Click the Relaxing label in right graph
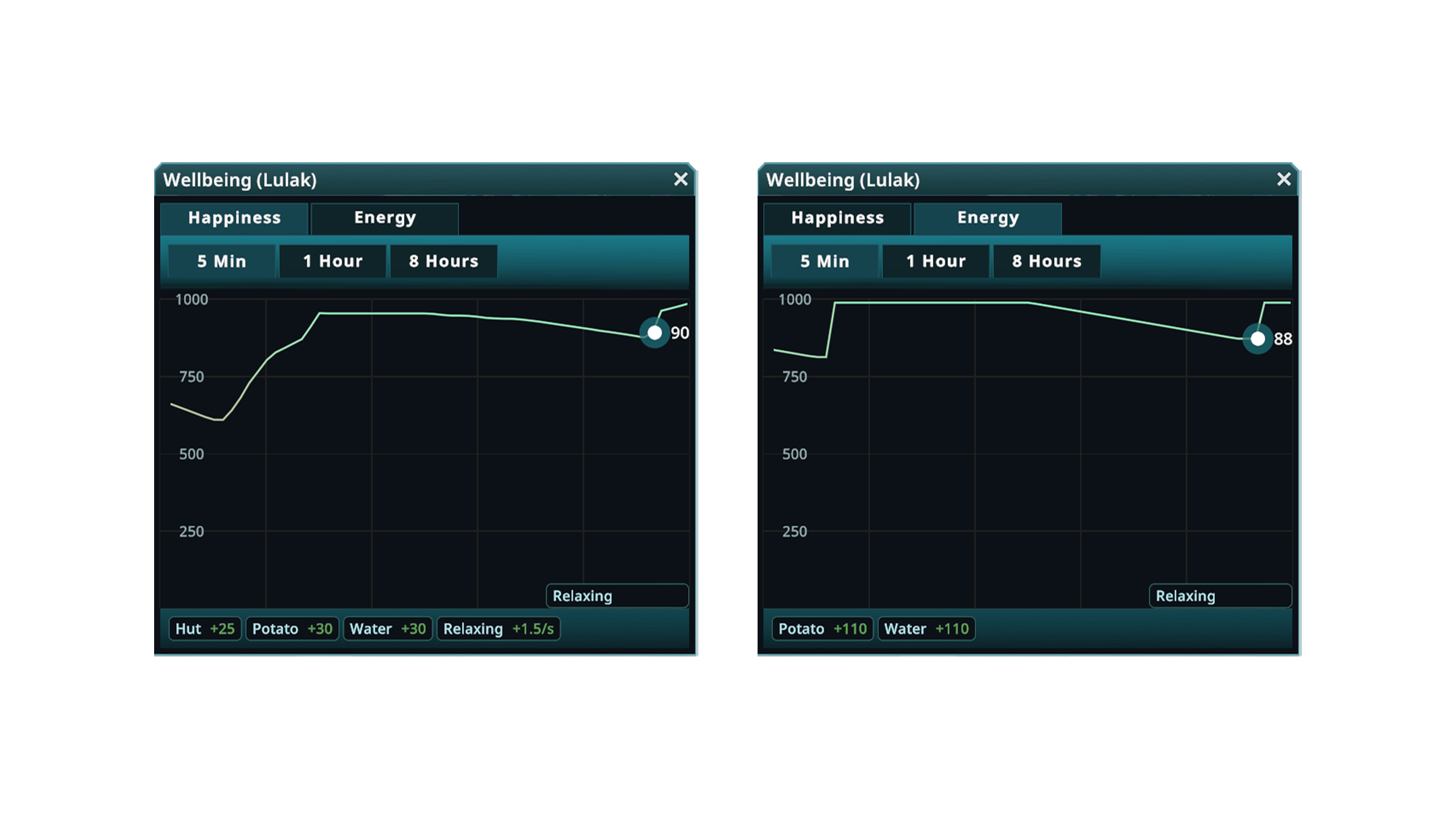This screenshot has height=819, width=1456. [x=1220, y=595]
